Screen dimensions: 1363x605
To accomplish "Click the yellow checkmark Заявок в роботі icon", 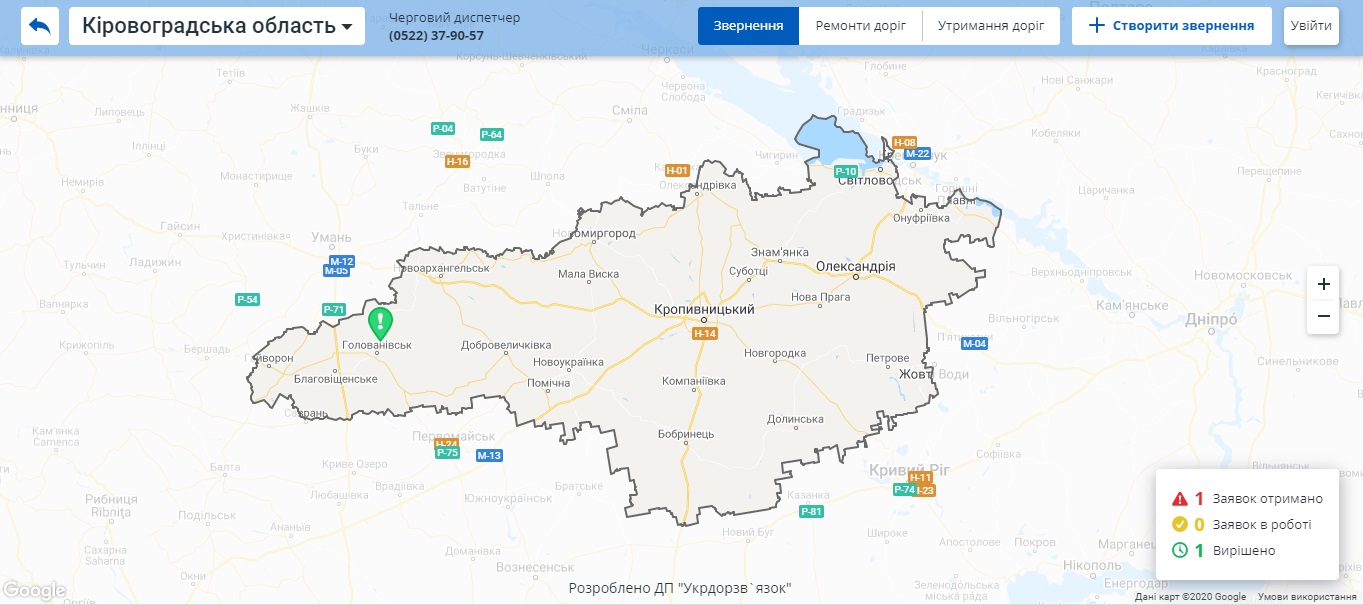I will (x=1179, y=524).
